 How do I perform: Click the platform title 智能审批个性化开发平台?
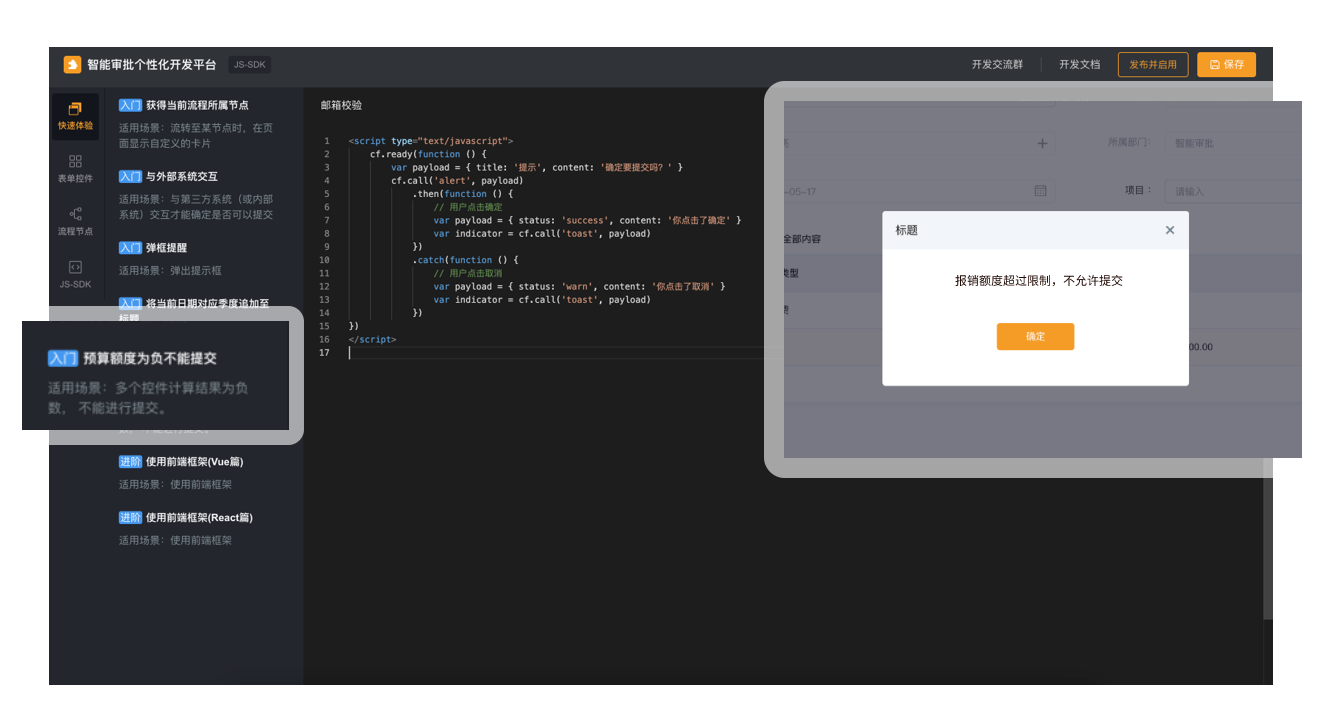[151, 64]
